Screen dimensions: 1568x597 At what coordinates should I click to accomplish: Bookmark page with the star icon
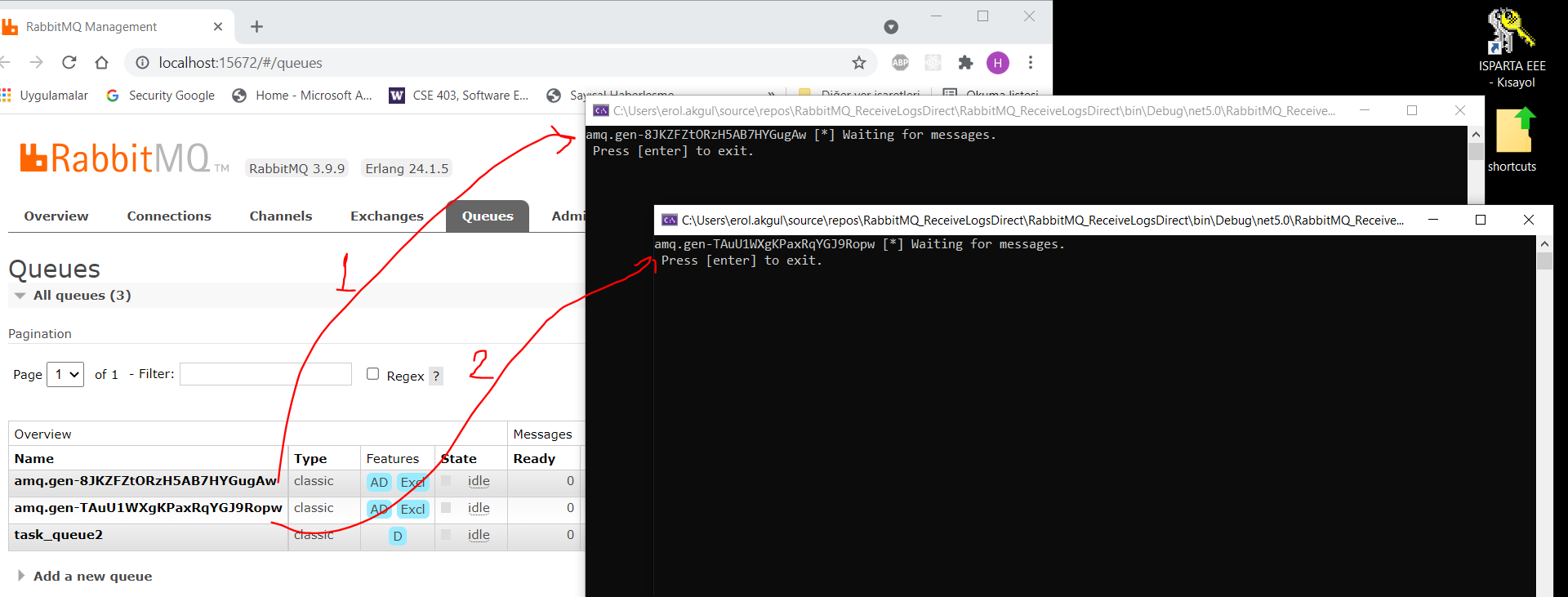858,63
